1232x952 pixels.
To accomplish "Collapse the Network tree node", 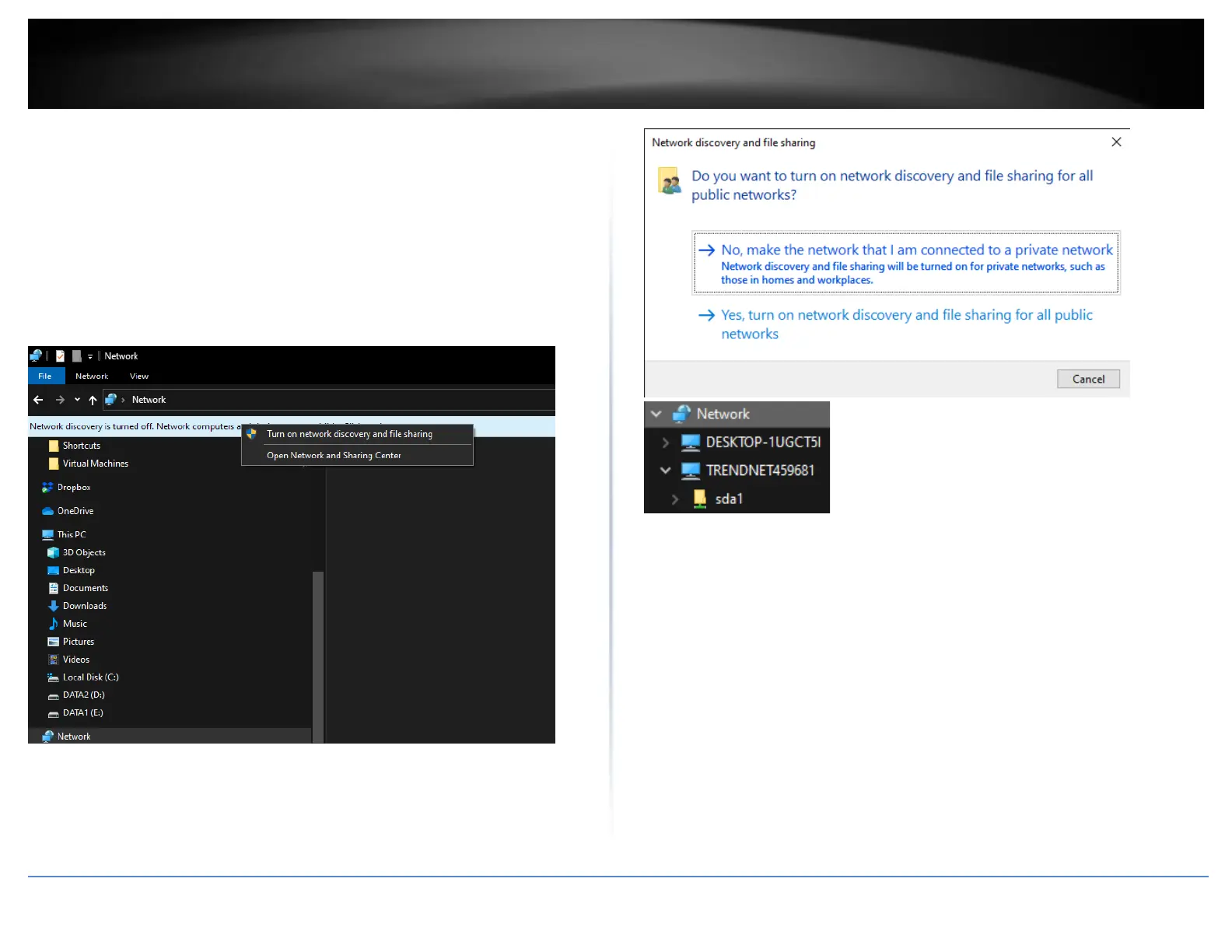I will point(656,415).
